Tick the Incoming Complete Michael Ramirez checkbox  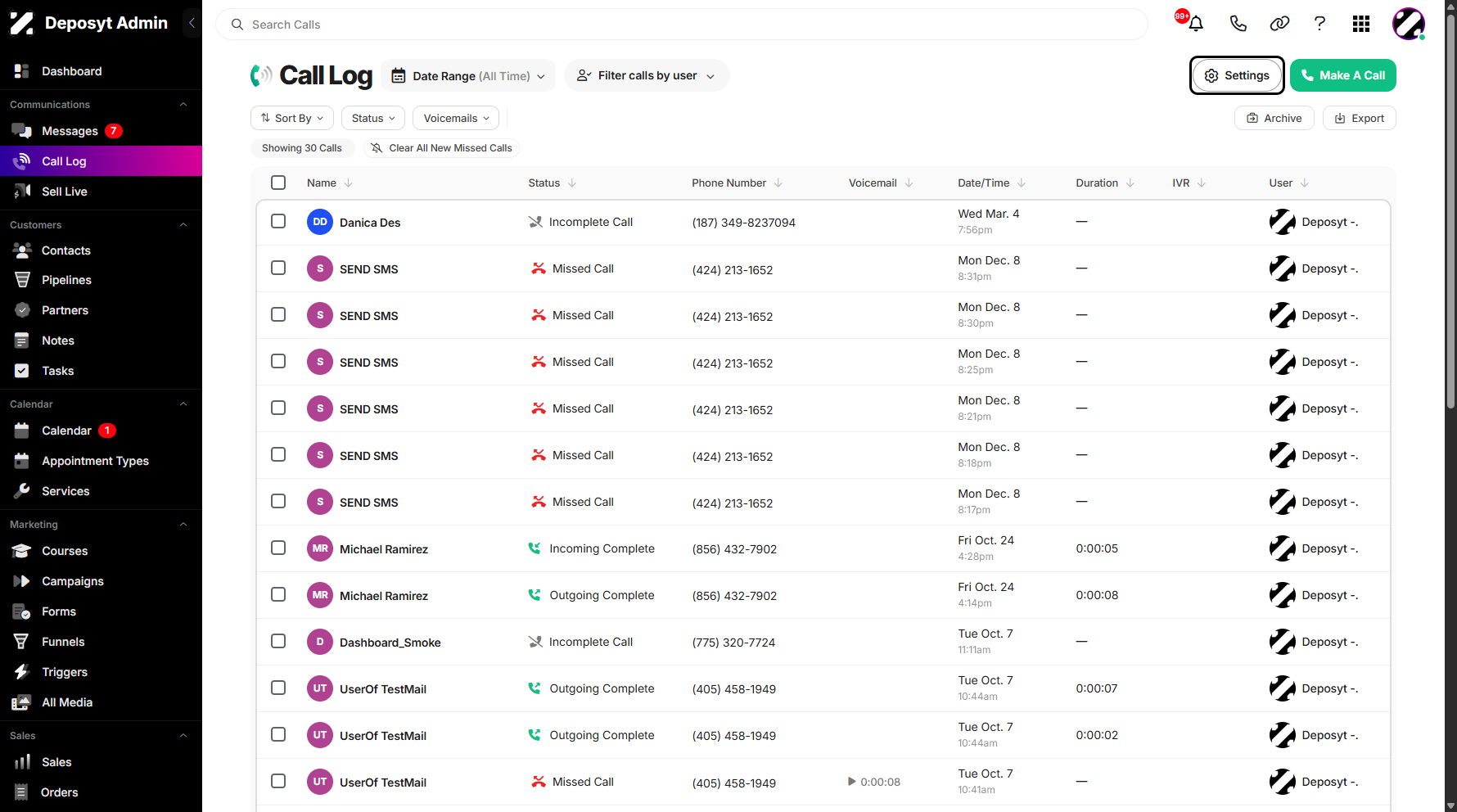pyautogui.click(x=278, y=548)
